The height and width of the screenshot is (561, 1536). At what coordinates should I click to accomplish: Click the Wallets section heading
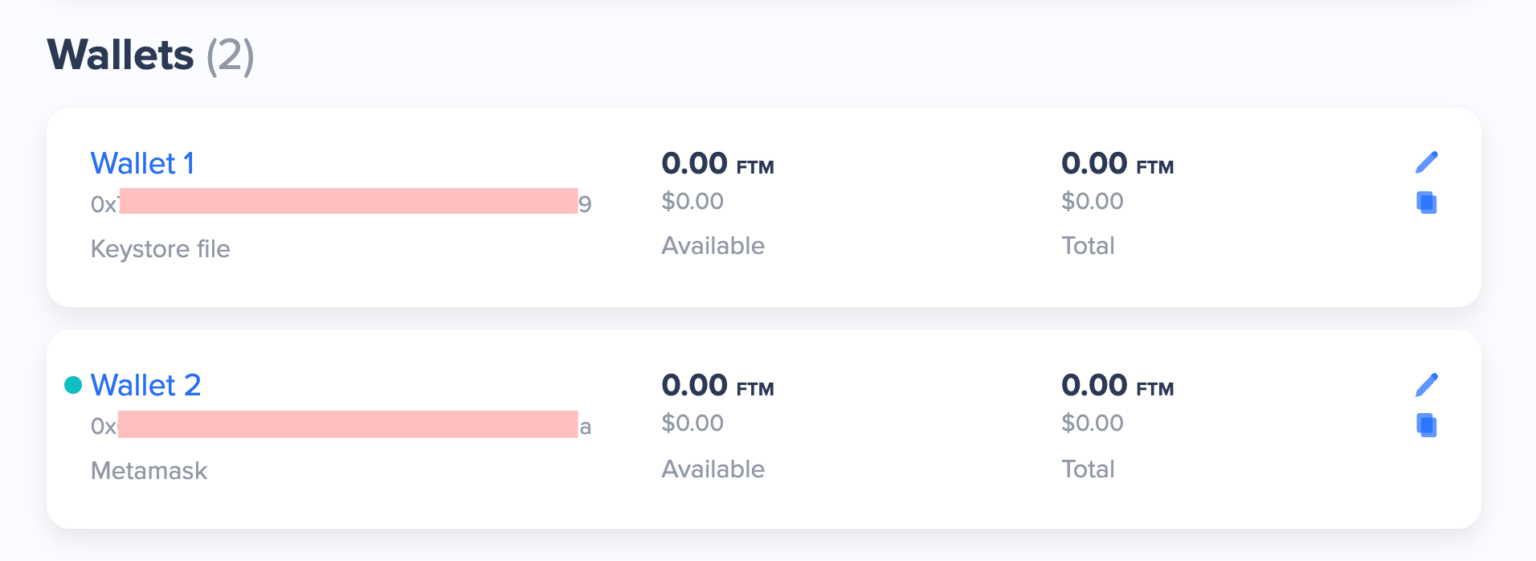[x=120, y=55]
